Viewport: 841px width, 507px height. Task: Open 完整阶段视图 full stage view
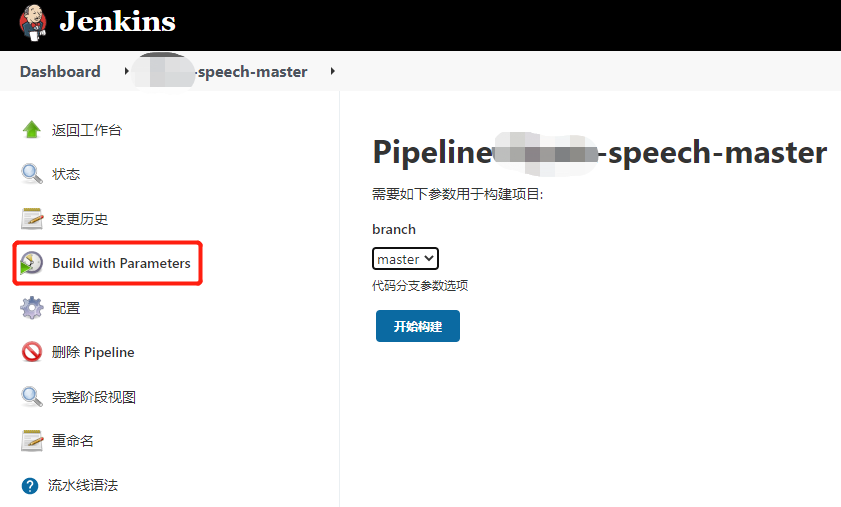[94, 397]
